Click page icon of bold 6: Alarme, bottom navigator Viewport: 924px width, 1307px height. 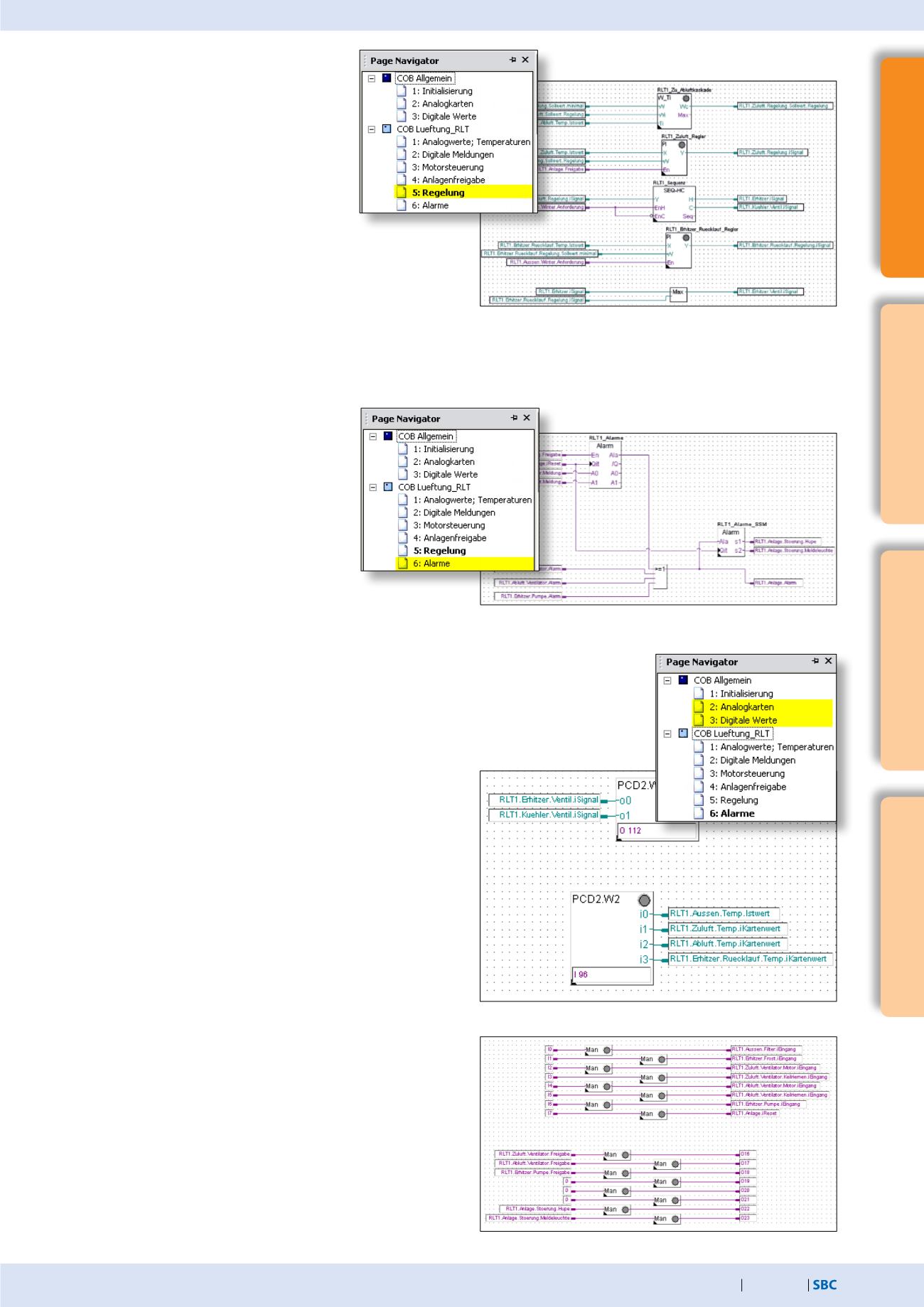[x=699, y=814]
